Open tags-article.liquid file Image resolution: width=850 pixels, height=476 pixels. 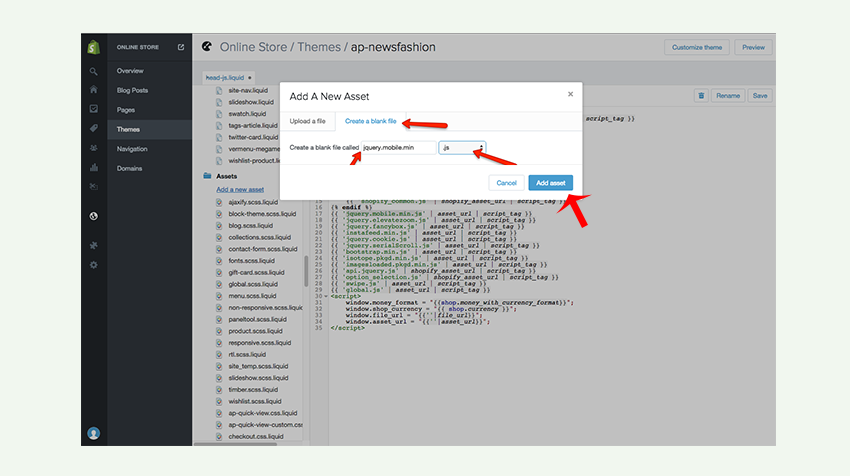point(253,125)
